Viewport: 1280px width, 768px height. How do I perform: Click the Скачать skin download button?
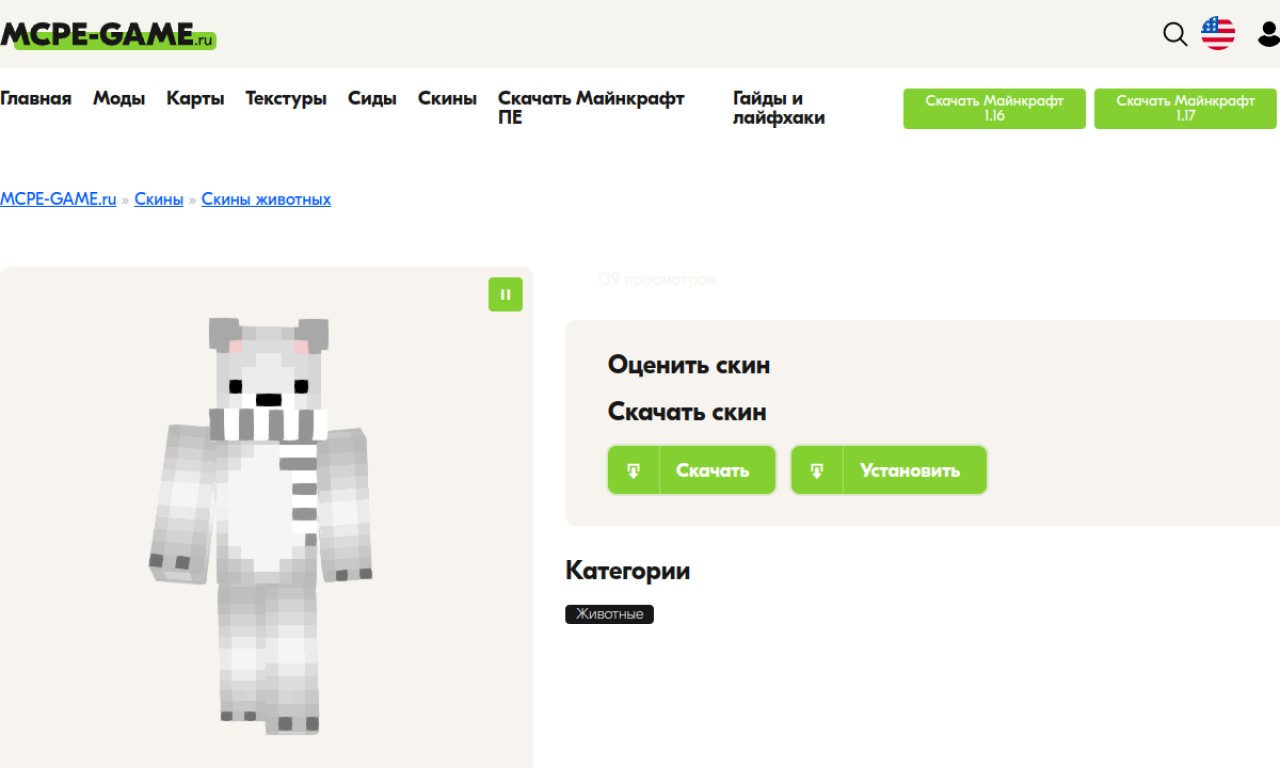[691, 470]
